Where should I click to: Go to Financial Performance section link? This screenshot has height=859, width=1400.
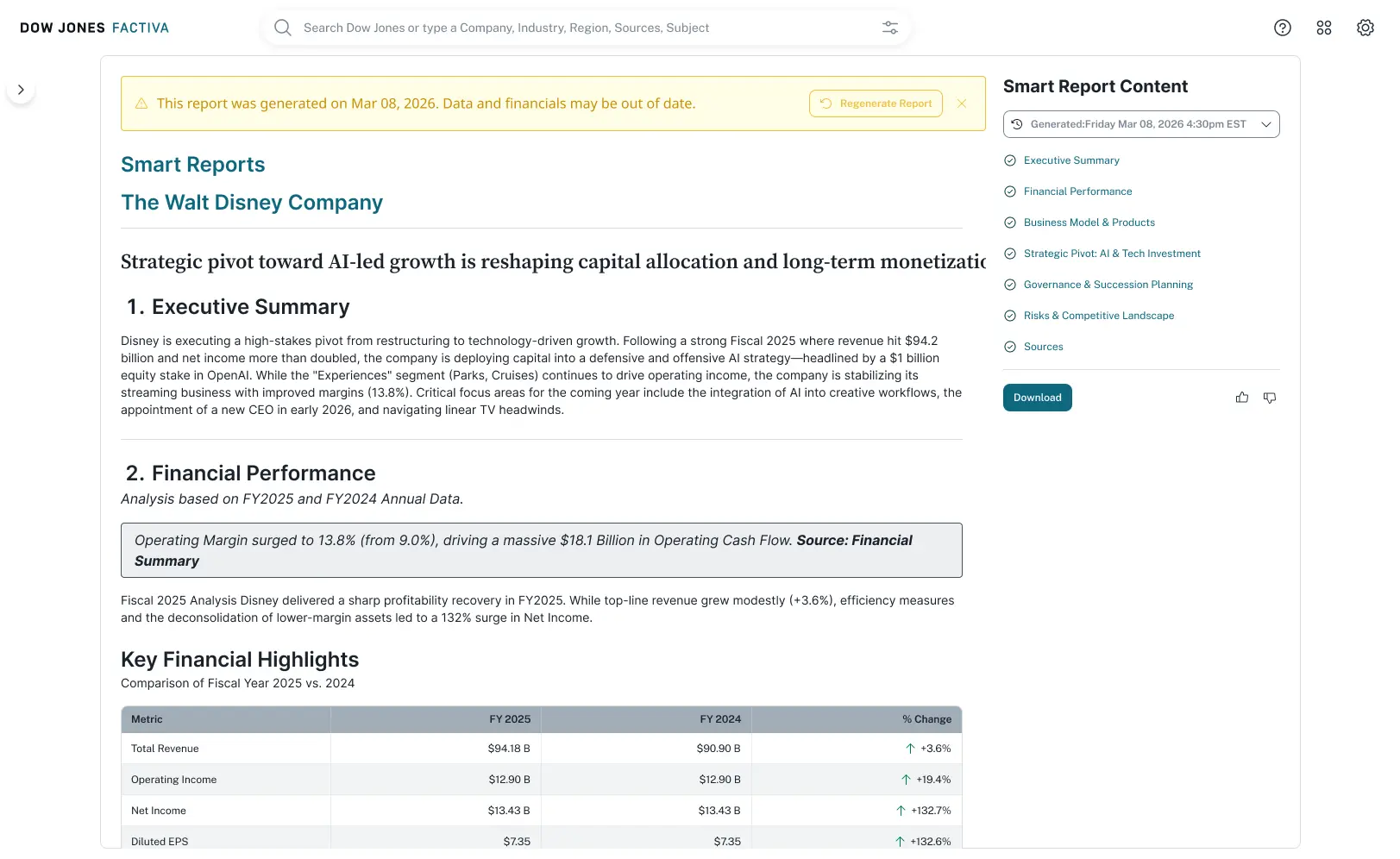coord(1077,191)
